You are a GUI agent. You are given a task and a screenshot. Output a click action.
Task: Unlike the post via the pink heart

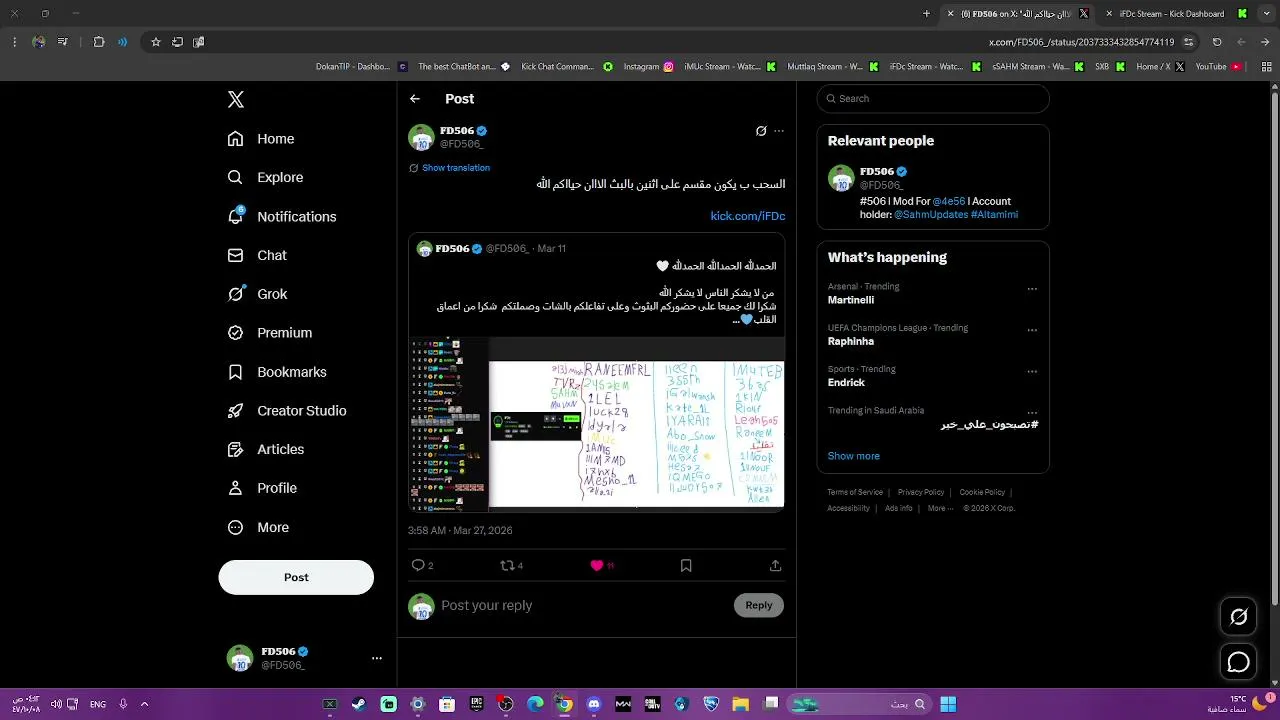point(597,565)
